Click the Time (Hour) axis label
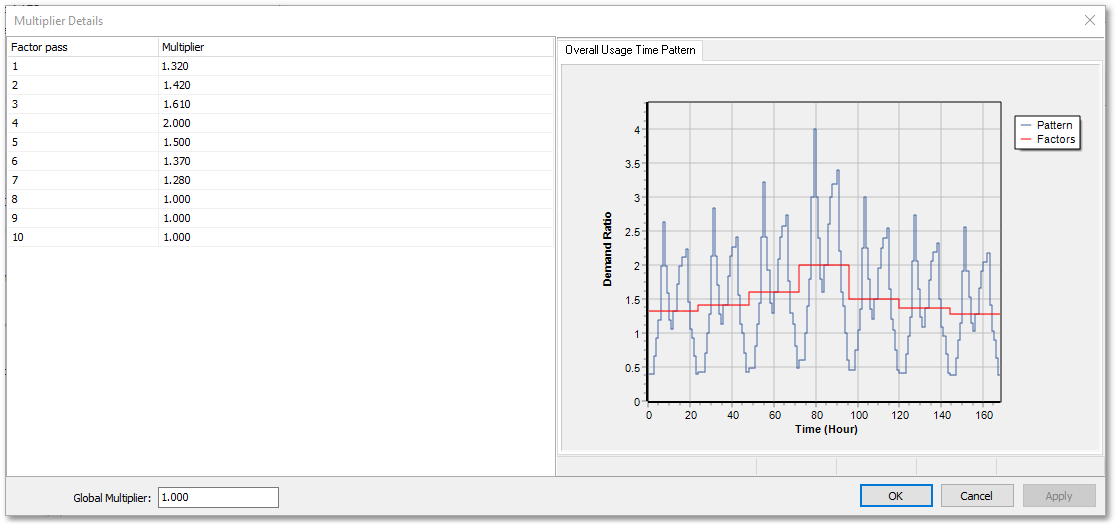Screen dimensions: 1117x527 click(825, 430)
